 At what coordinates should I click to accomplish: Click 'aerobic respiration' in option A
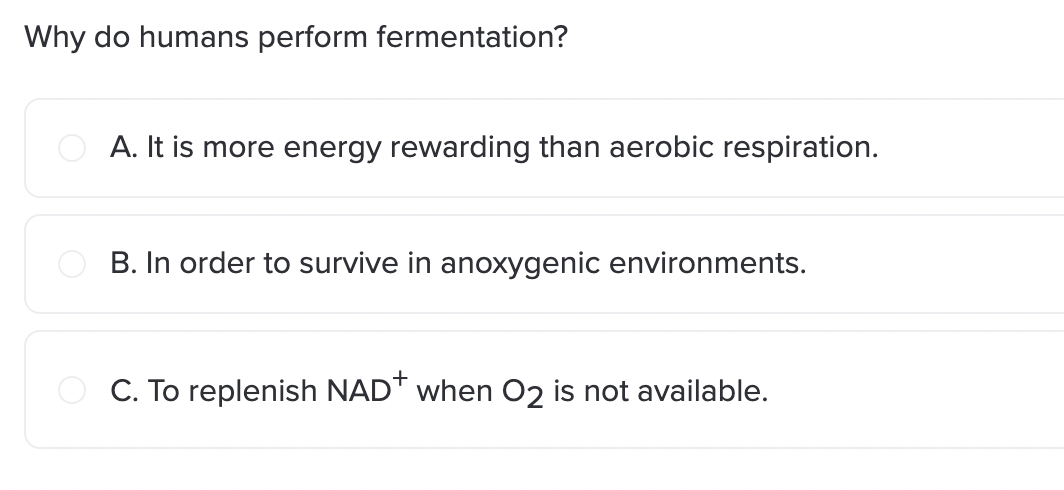(744, 147)
